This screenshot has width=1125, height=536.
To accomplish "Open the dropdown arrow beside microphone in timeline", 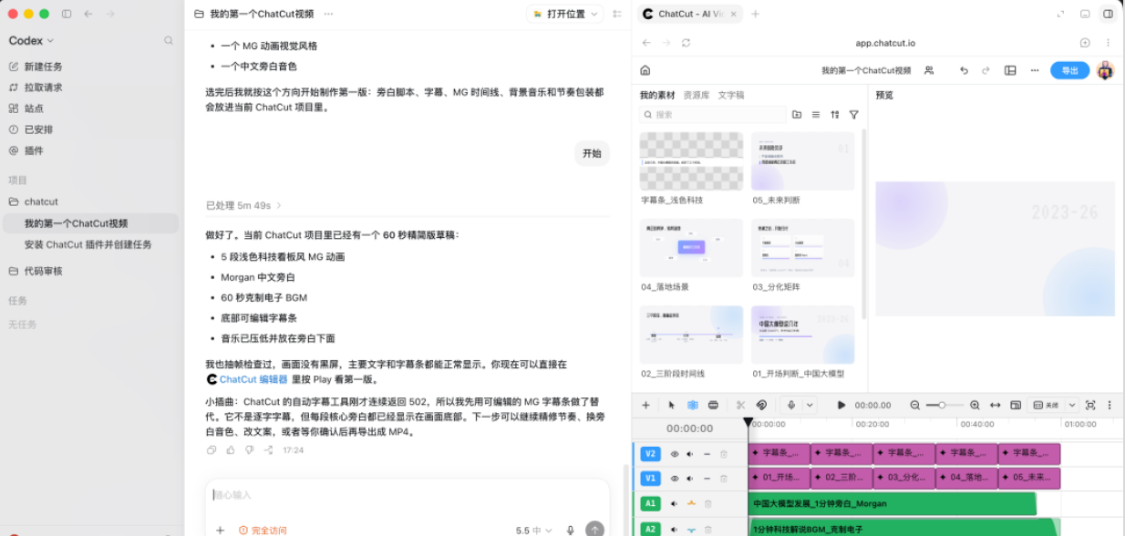I will [809, 405].
